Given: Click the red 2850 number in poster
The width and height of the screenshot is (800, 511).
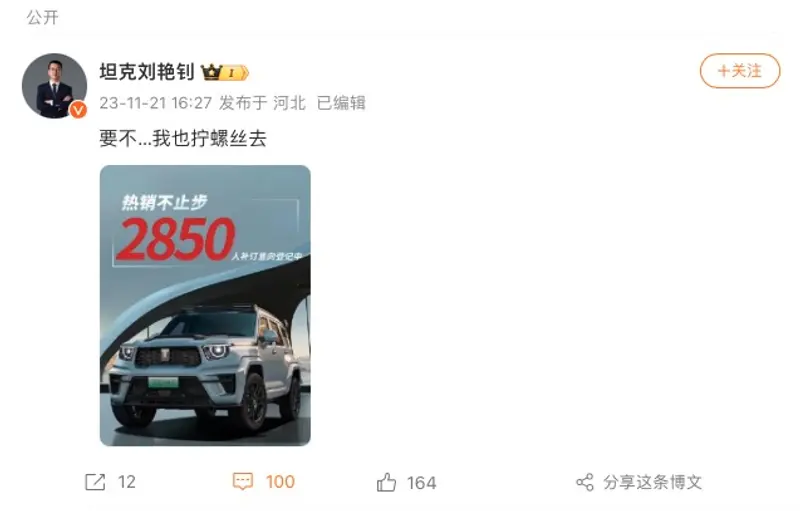Looking at the screenshot, I should click(x=176, y=239).
